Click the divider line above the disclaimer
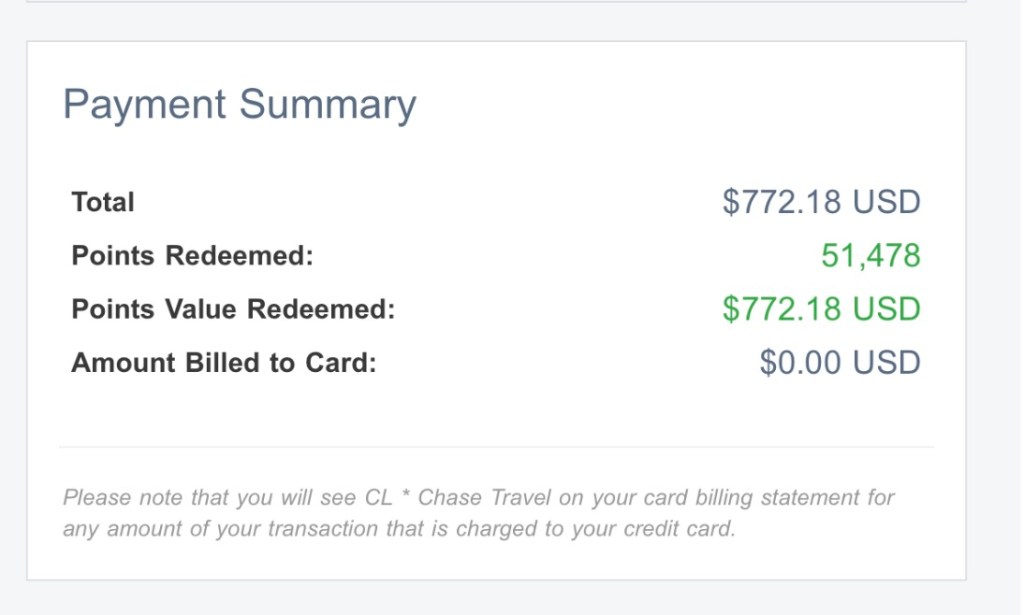 pyautogui.click(x=496, y=446)
